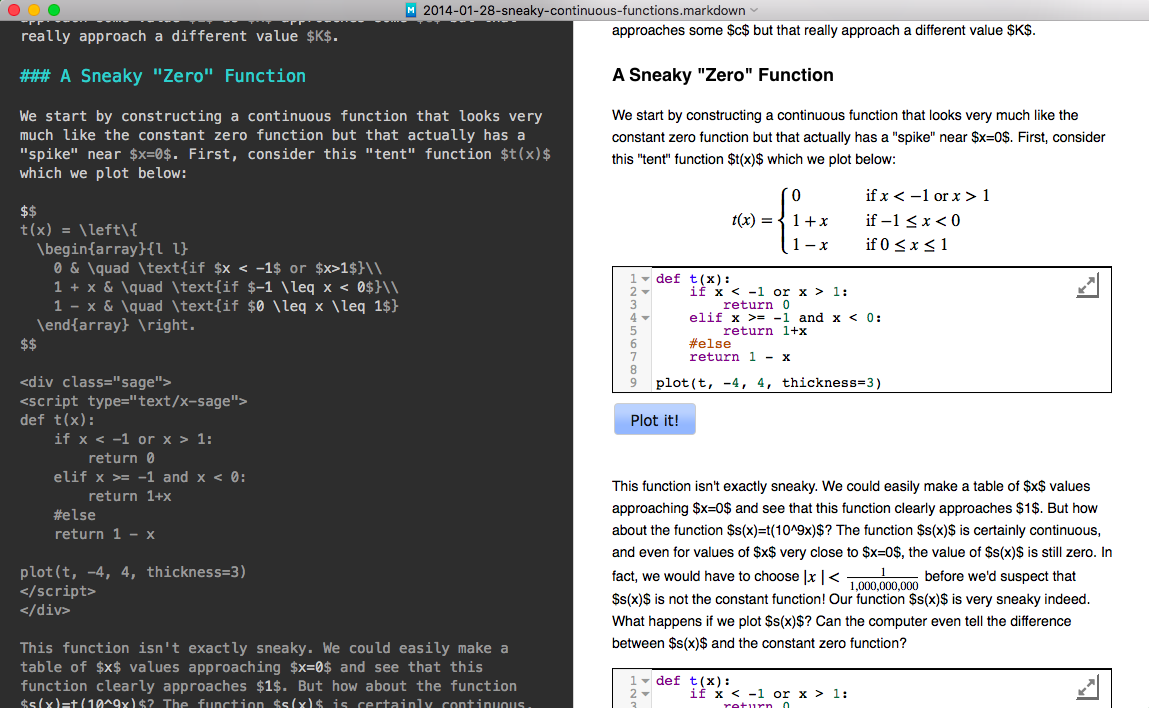
Task: Collapse fold arrow at line 2 of second cell
Action: [x=646, y=694]
